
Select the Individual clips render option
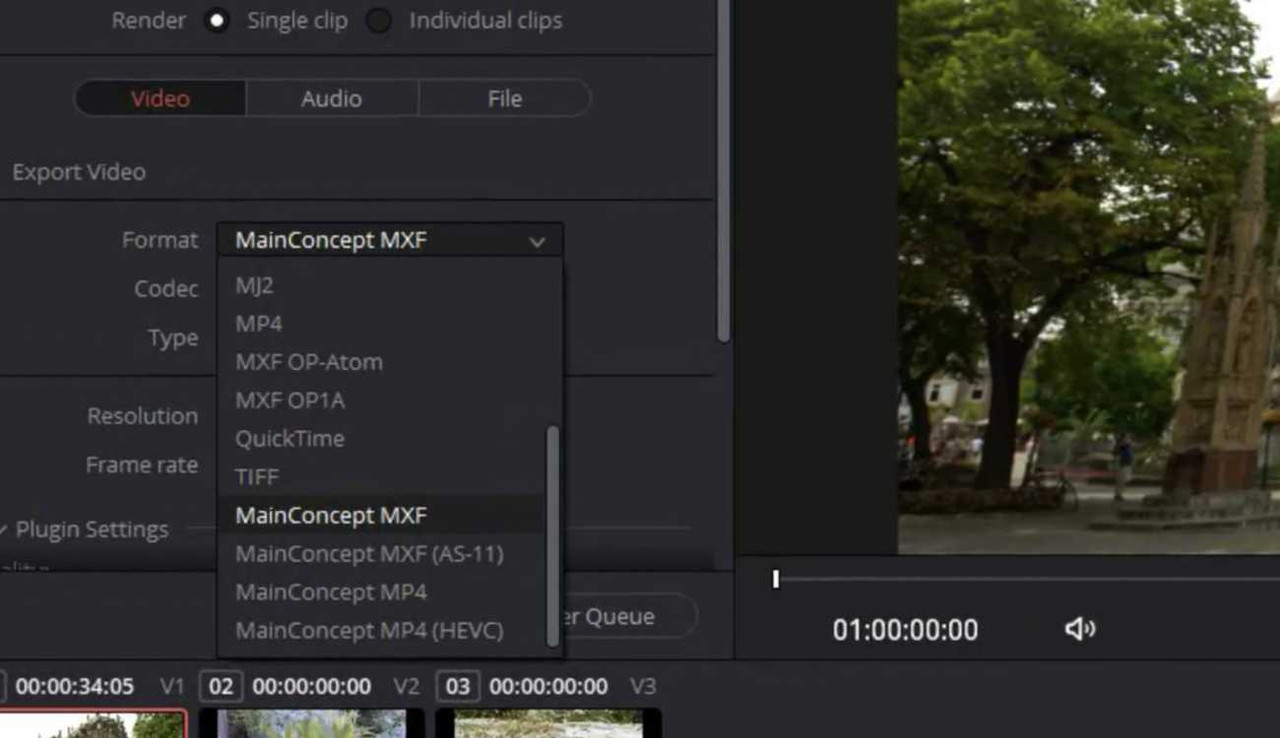[x=378, y=20]
